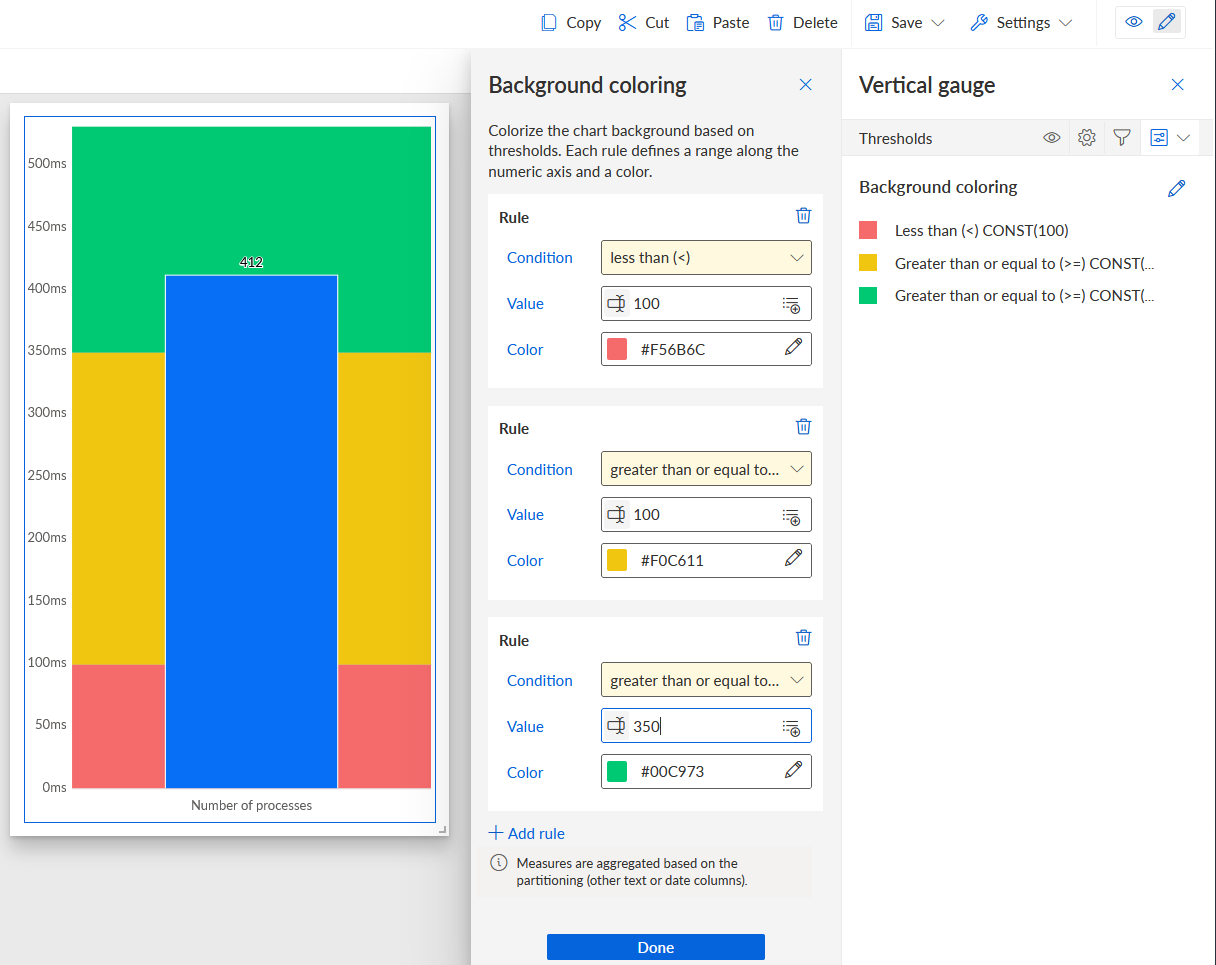Image resolution: width=1216 pixels, height=965 pixels.
Task: Click the Paste clipboard button
Action: pyautogui.click(x=718, y=22)
